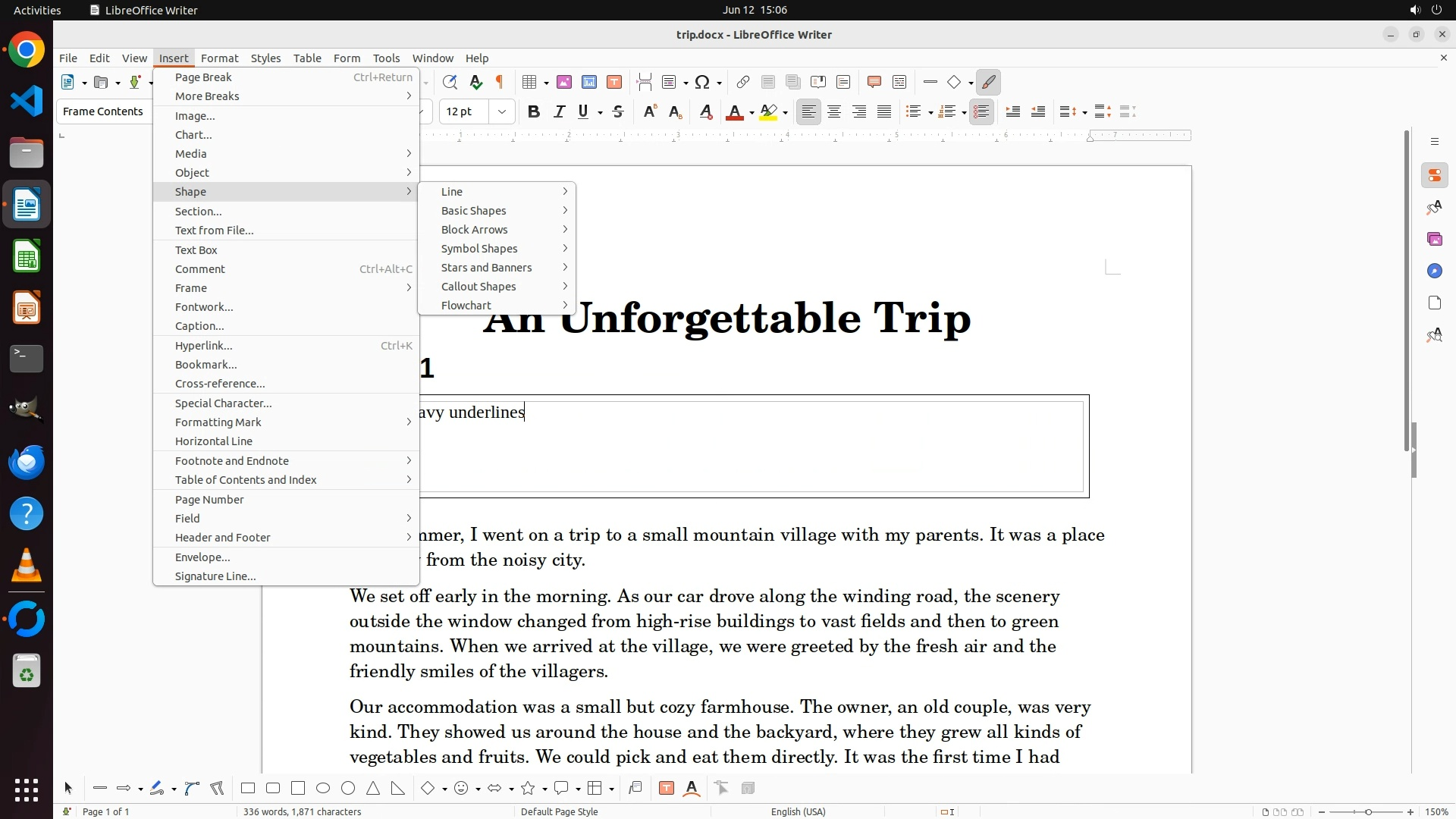
Task: Select the Ellipse drawing tool
Action: [323, 789]
